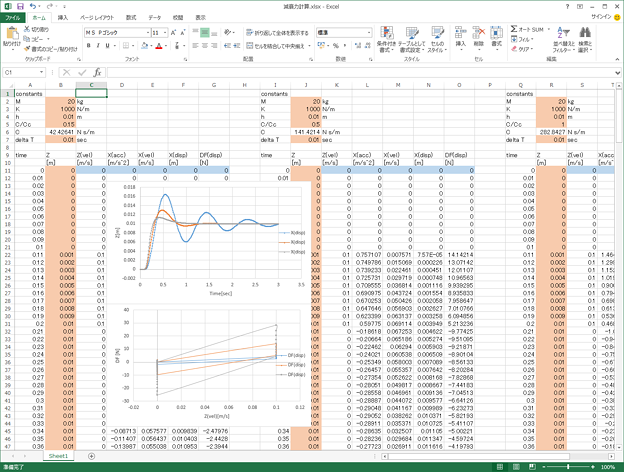Click the decrease indent icon
The width and height of the screenshot is (624, 472).
click(227, 46)
